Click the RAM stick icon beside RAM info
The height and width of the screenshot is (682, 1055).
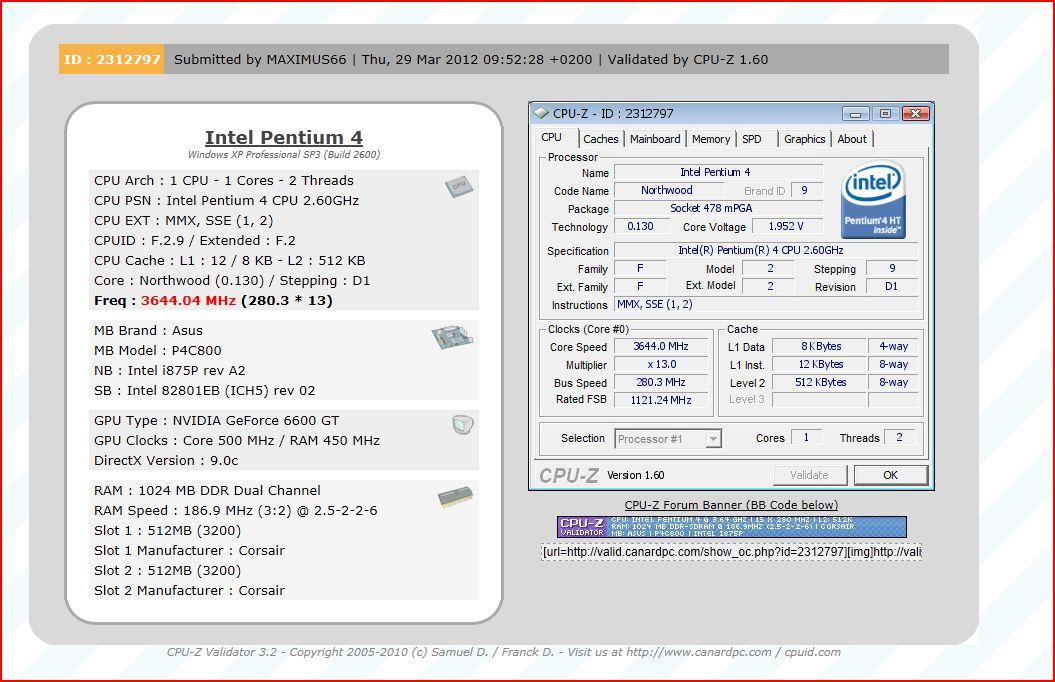point(456,497)
